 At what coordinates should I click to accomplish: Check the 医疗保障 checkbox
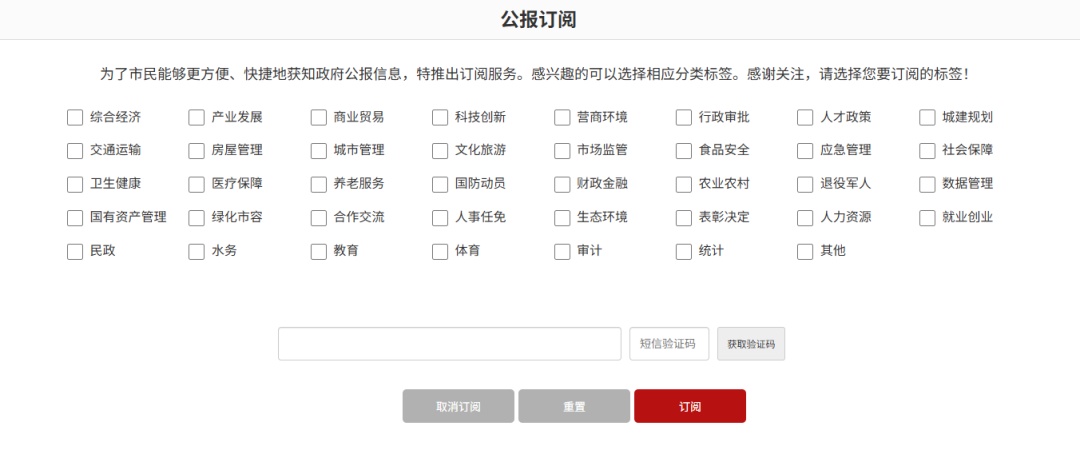point(197,184)
